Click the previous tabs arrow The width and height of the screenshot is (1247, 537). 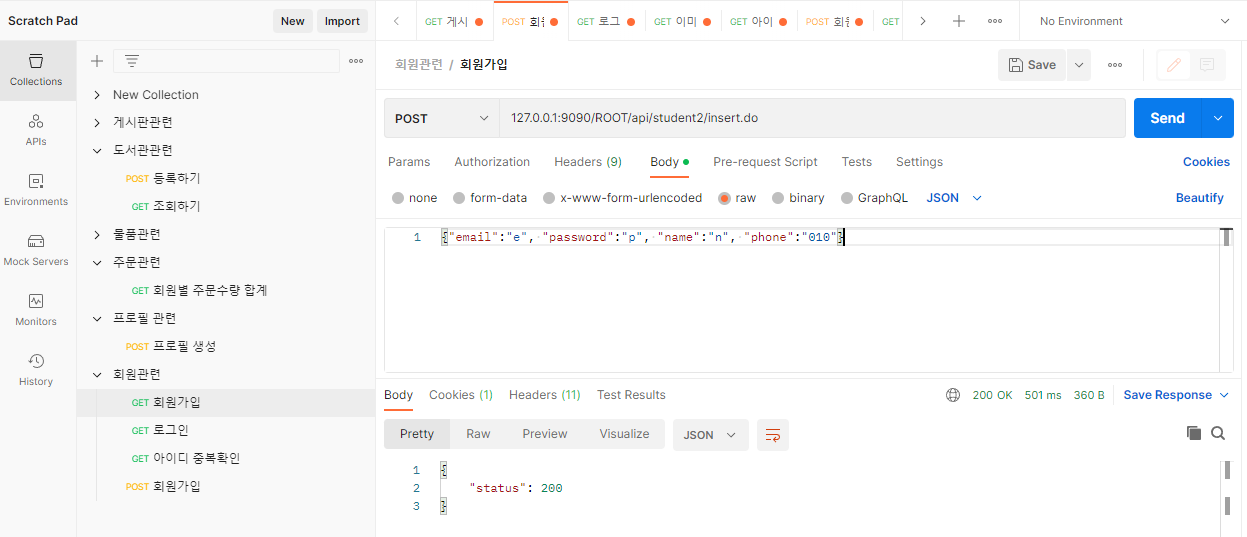(397, 21)
